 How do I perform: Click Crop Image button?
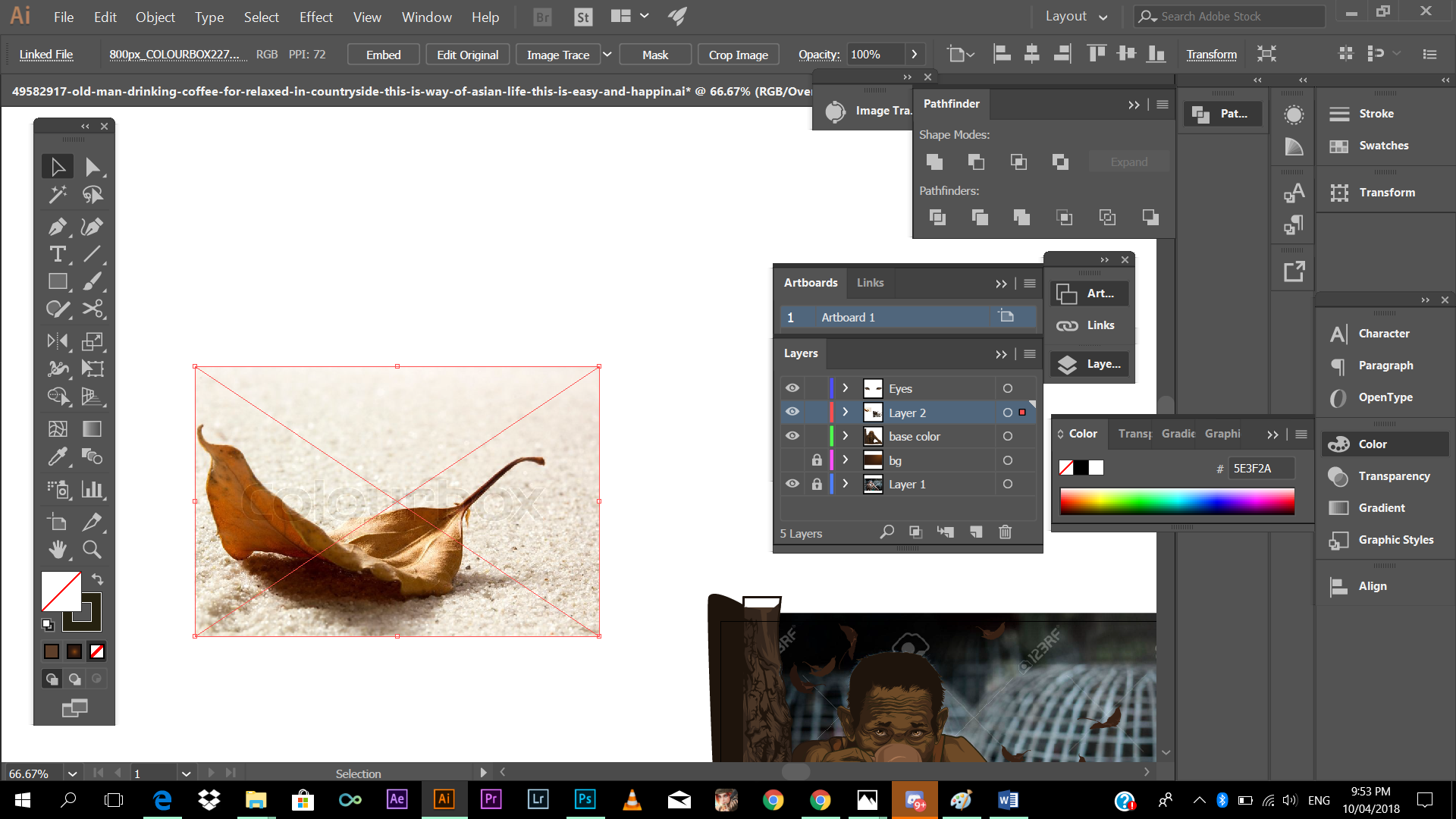[x=738, y=55]
